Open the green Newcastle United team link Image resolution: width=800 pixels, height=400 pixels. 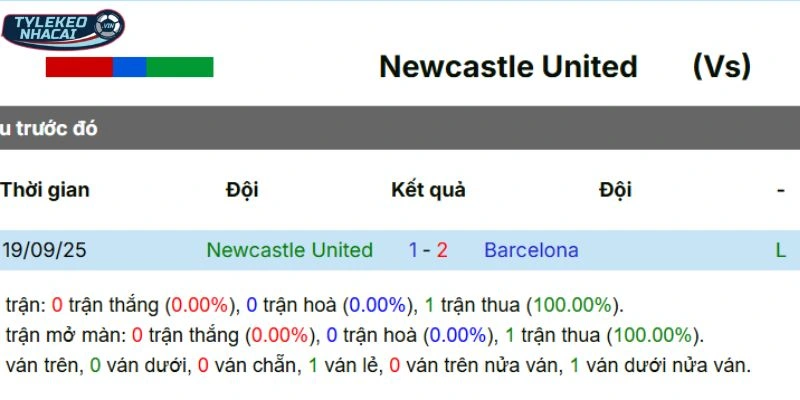pos(289,250)
